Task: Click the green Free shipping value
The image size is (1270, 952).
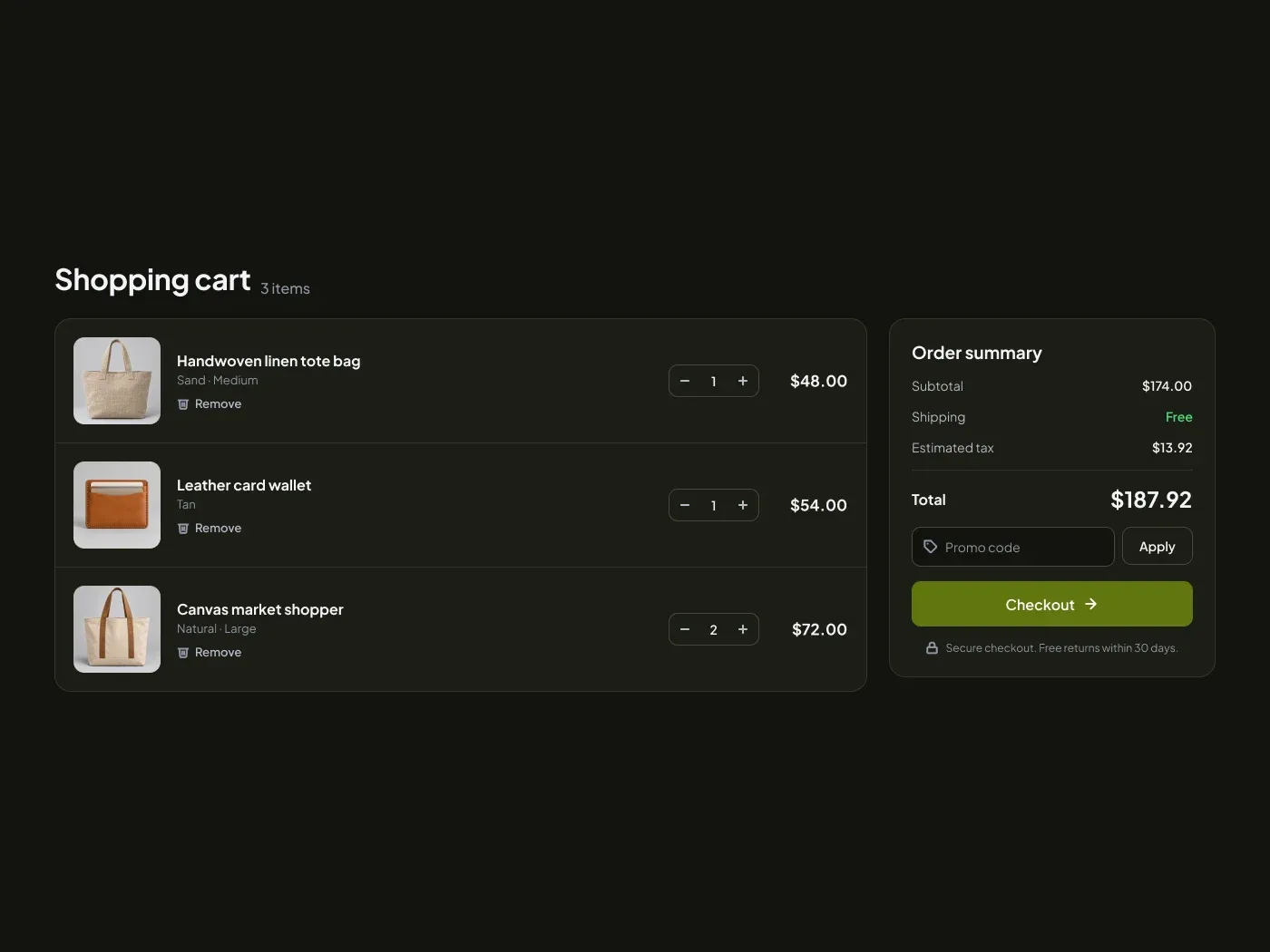Action: click(1179, 417)
